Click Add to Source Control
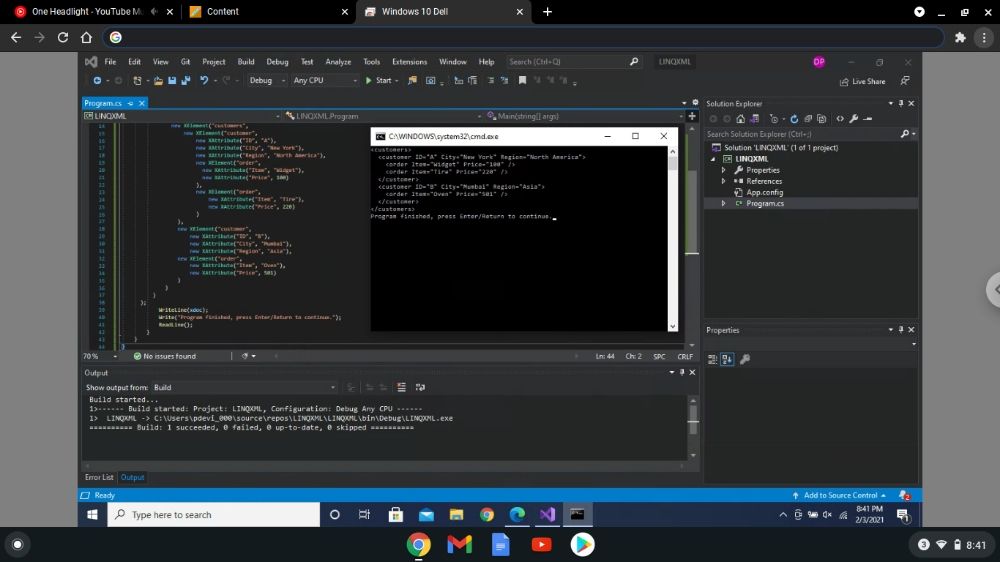Screen dimensions: 1000x562 click(x=839, y=495)
